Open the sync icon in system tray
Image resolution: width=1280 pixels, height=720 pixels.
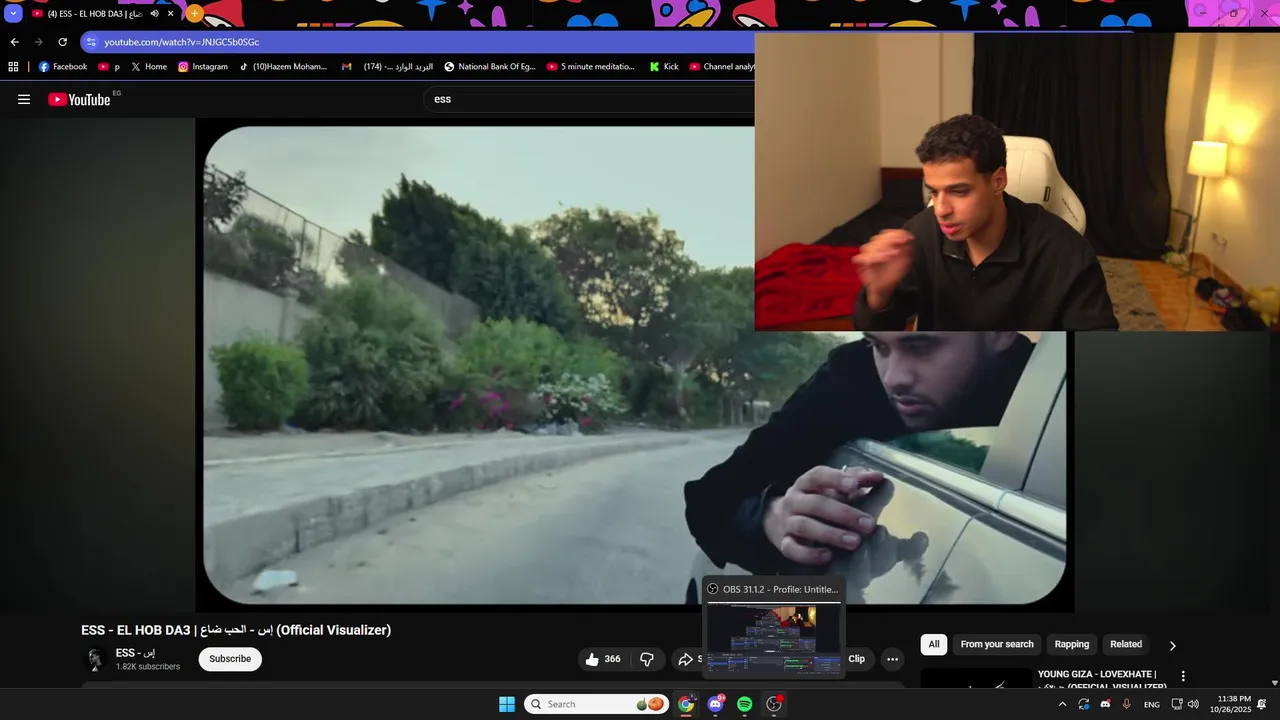(x=1084, y=704)
